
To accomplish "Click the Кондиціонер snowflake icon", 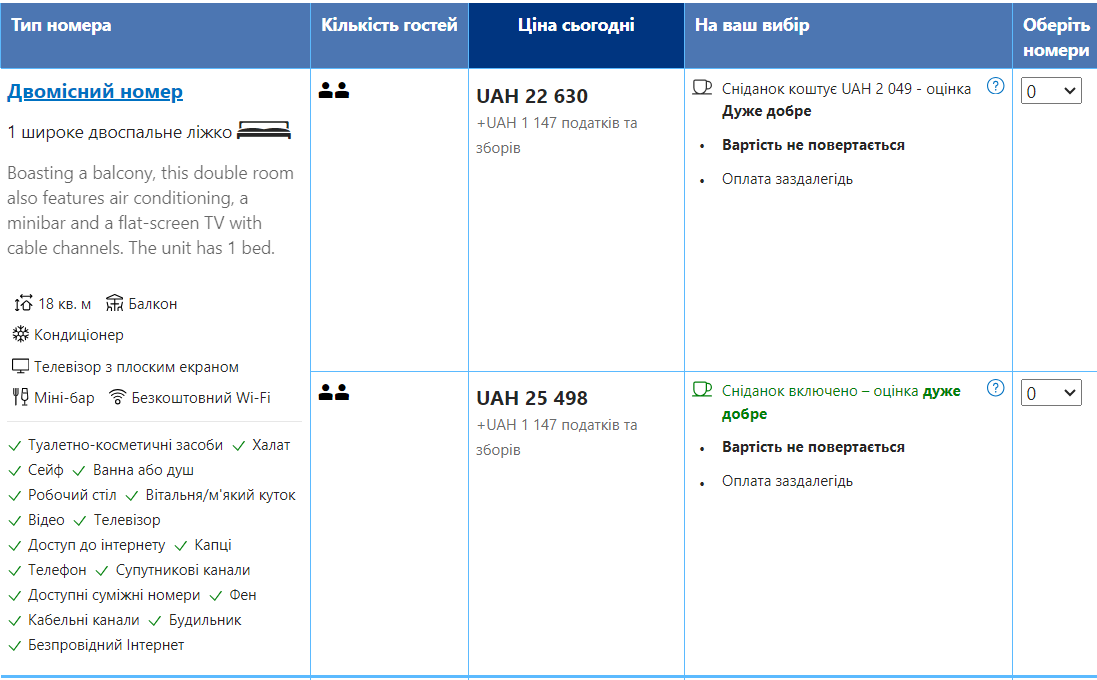I will click(x=20, y=334).
